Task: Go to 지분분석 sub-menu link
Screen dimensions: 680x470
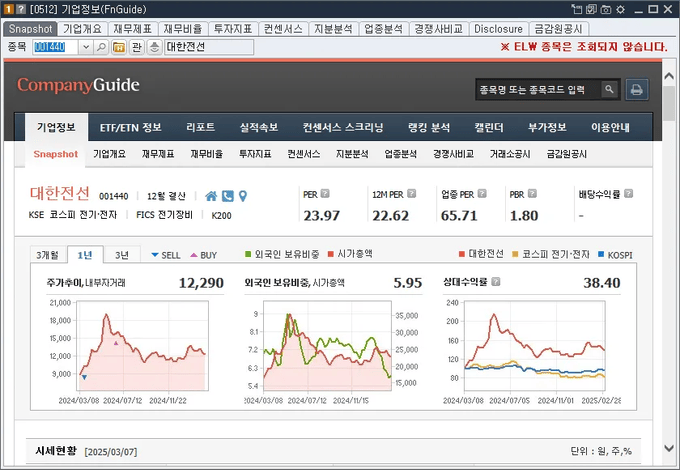Action: click(352, 154)
